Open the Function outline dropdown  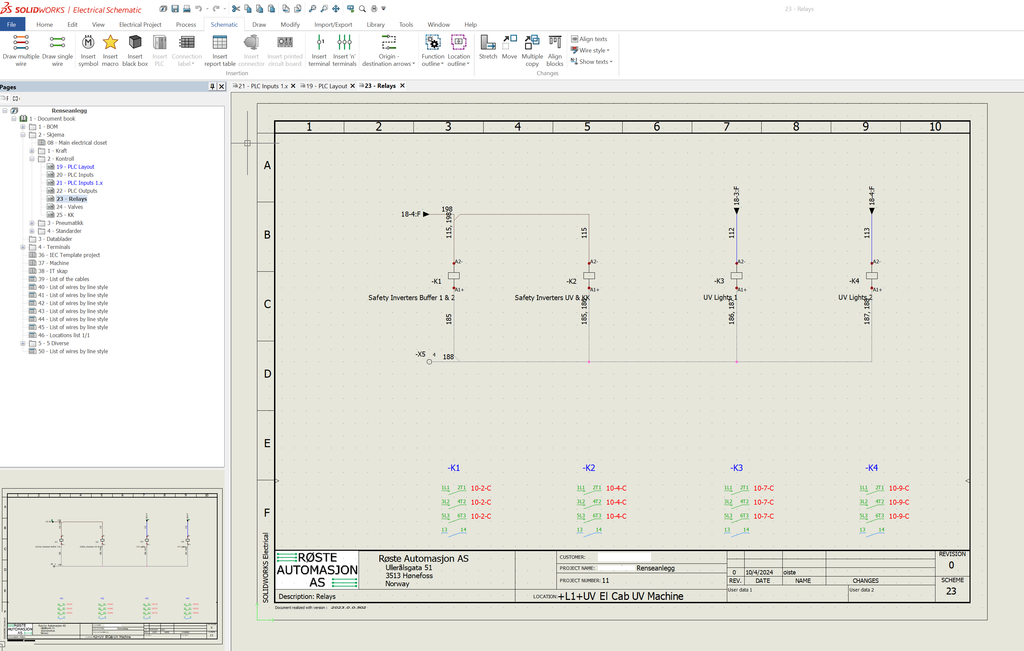point(432,60)
